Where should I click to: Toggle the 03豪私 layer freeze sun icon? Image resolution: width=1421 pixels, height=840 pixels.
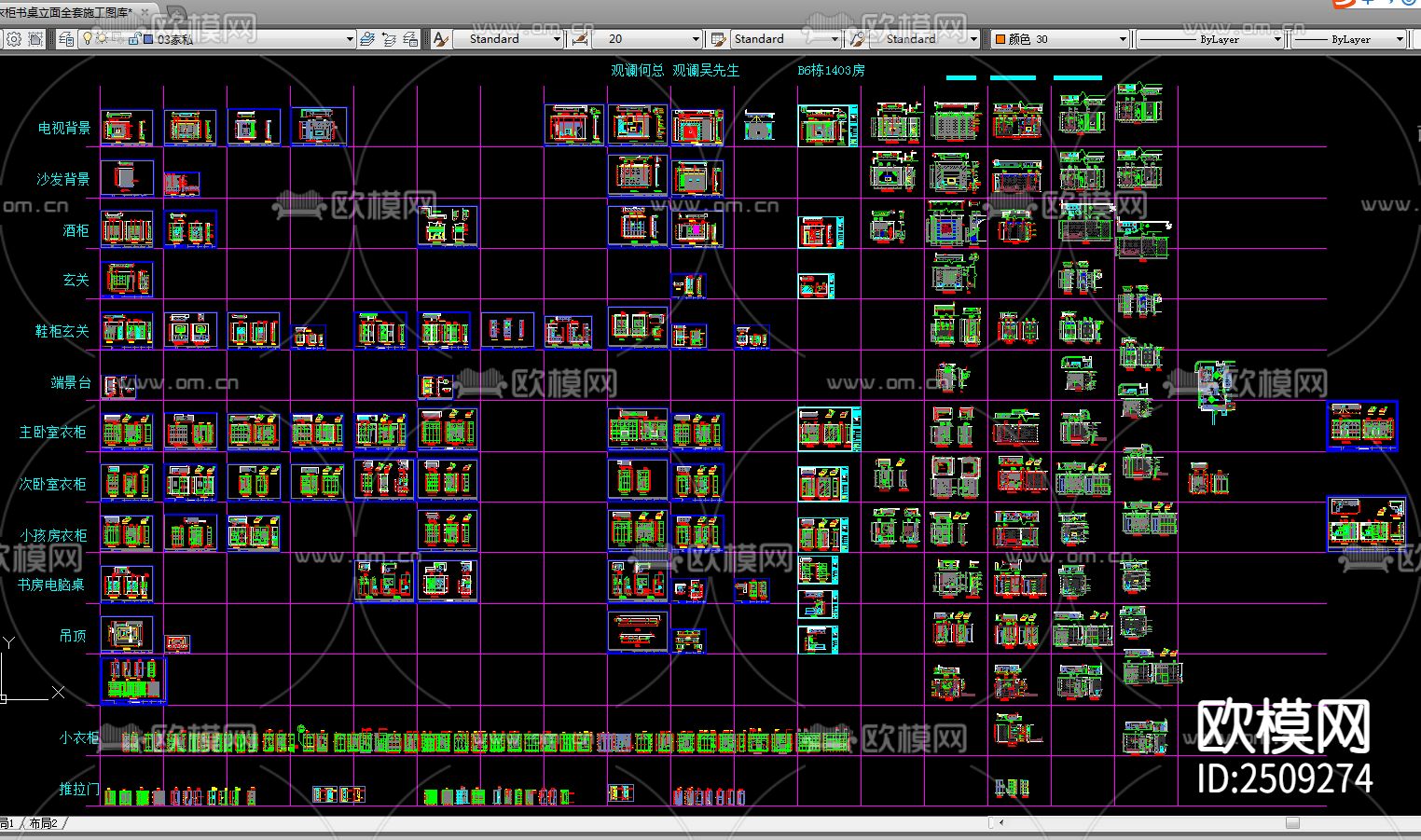[102, 39]
